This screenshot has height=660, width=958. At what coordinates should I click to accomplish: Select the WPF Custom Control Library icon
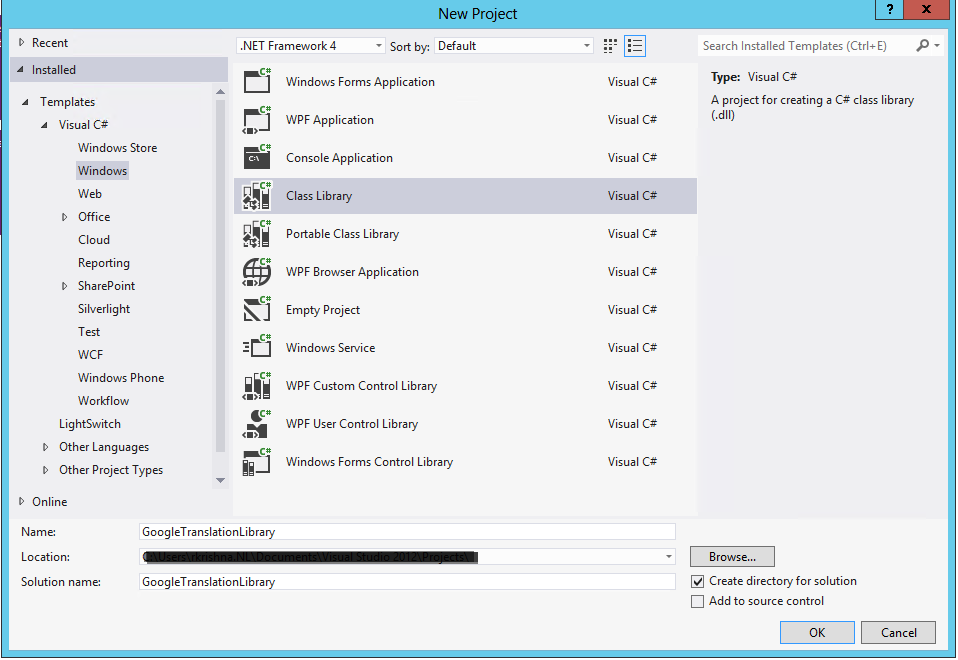point(256,385)
